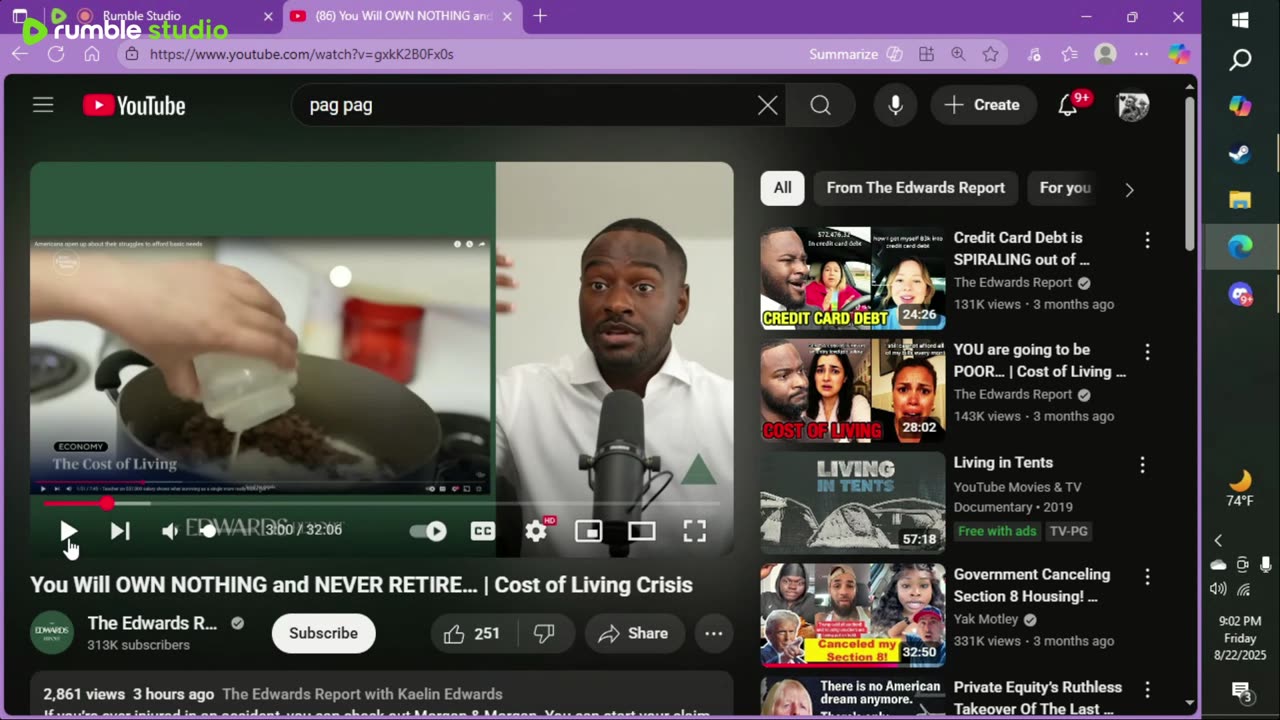Open options for Credit Card Debt video
Viewport: 1280px width, 720px height.
click(1147, 240)
